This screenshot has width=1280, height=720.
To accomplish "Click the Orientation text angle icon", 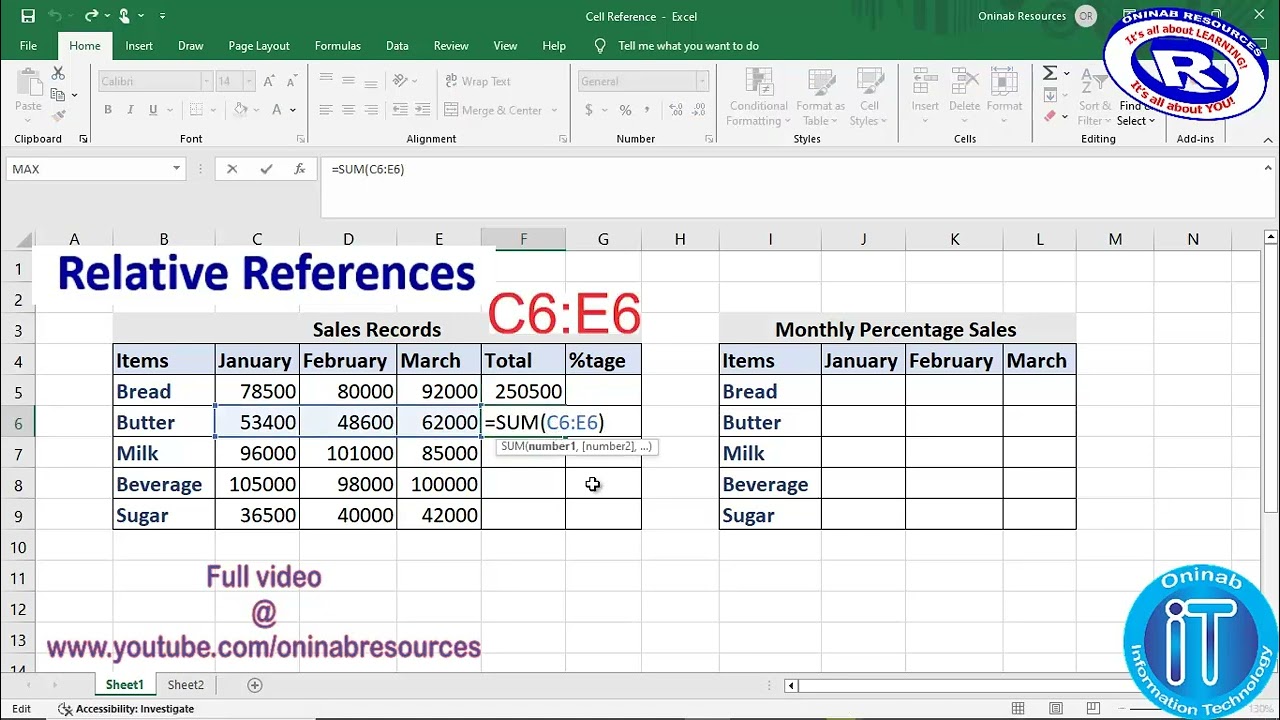I will (400, 80).
